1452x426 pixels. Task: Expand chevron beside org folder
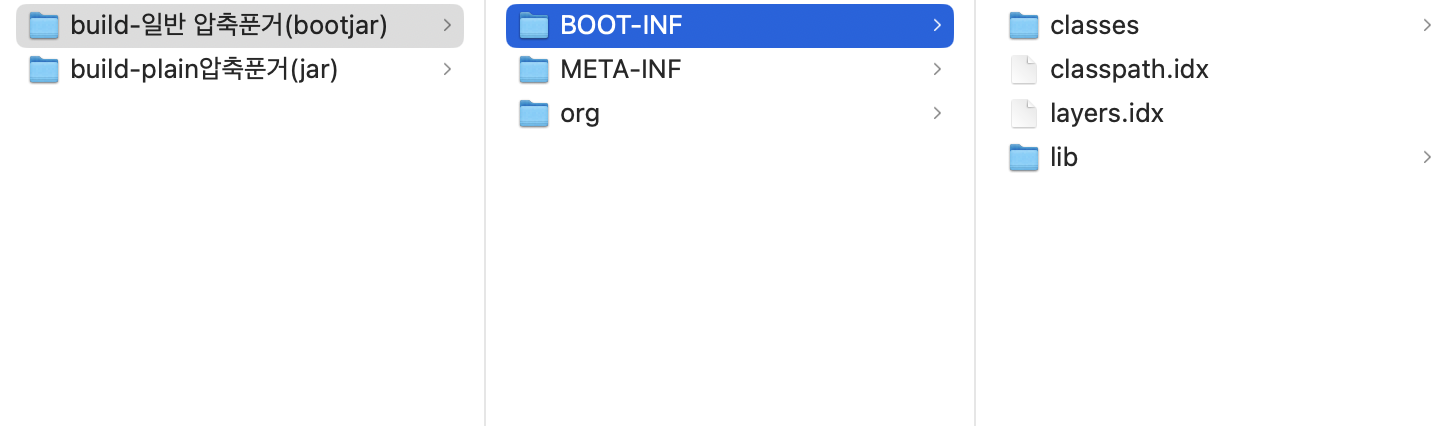(x=937, y=114)
